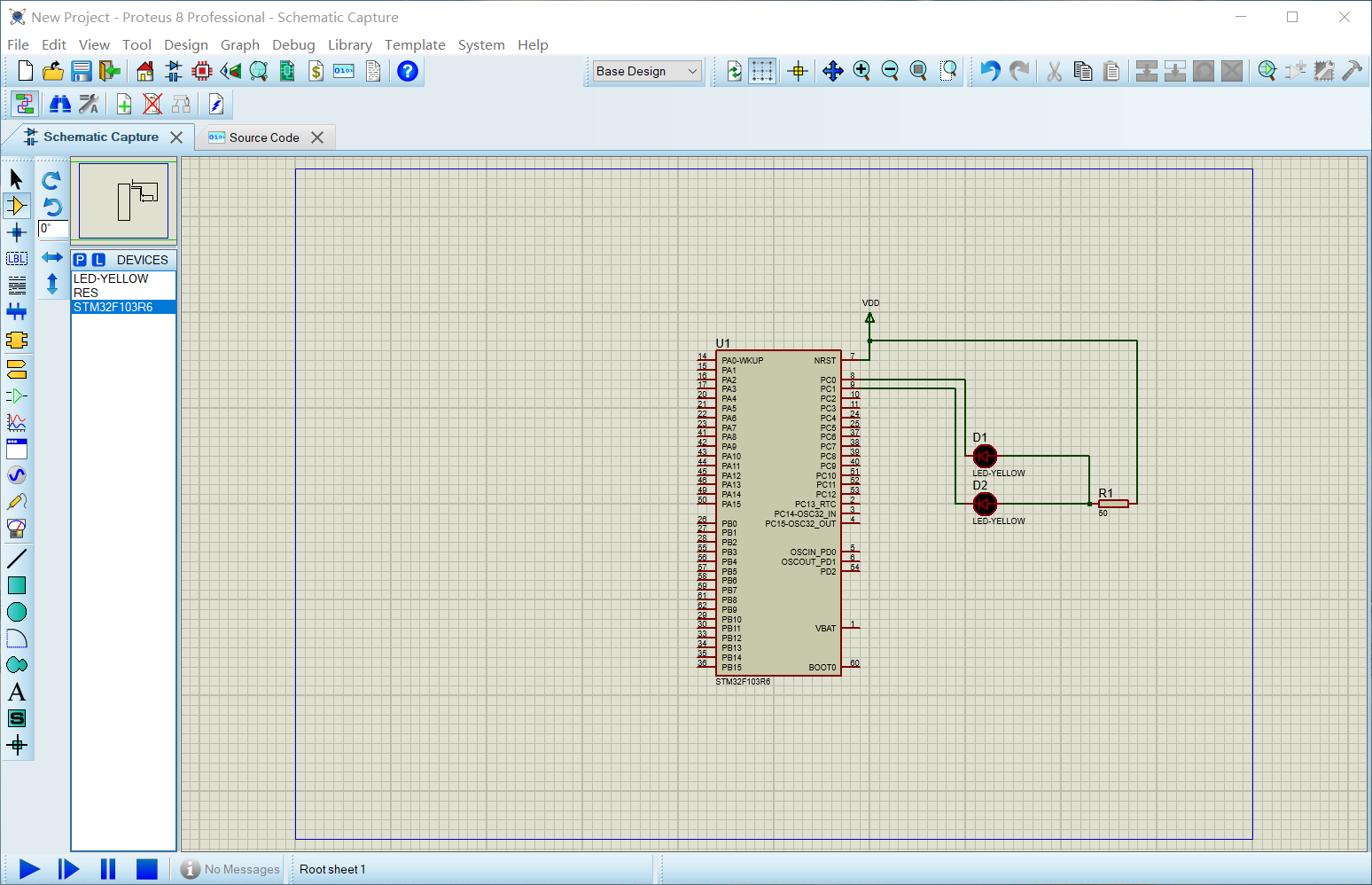Open an existing project folder icon
Viewport: 1372px width, 885px height.
tap(53, 71)
